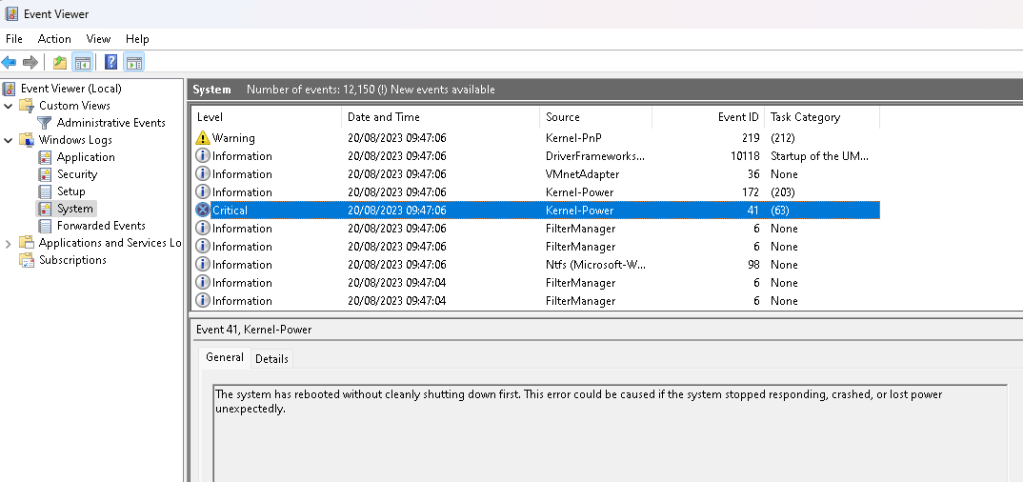The height and width of the screenshot is (482, 1023).
Task: Select the Setup log
Action: click(x=71, y=192)
